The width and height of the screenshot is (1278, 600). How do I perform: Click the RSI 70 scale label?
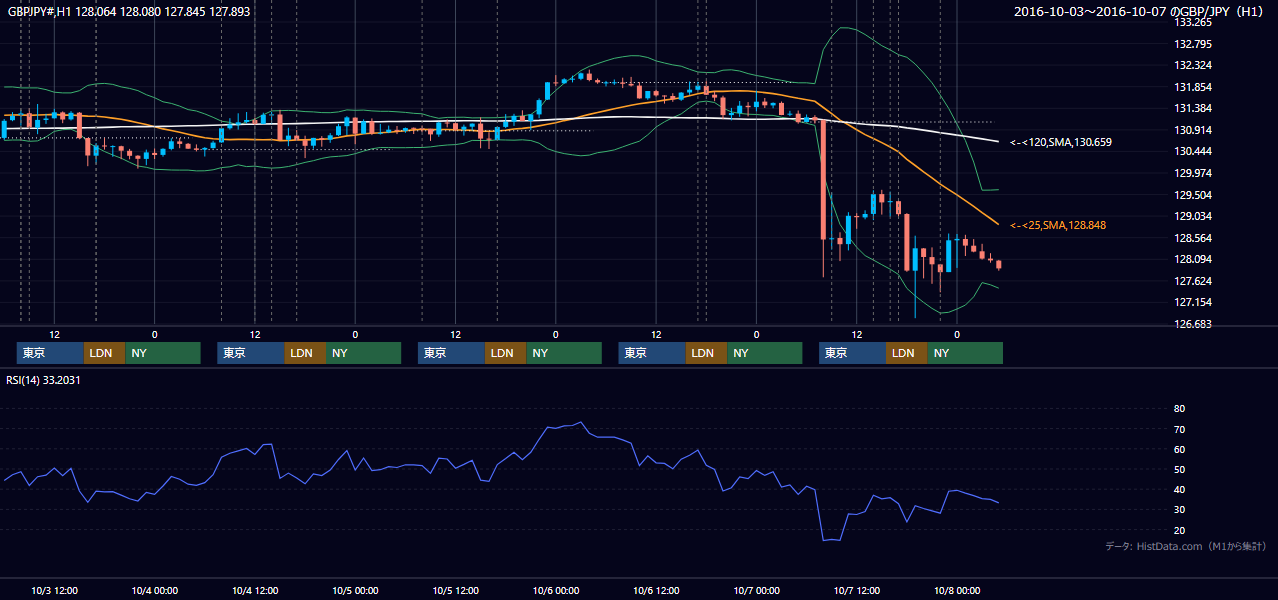click(x=1179, y=429)
